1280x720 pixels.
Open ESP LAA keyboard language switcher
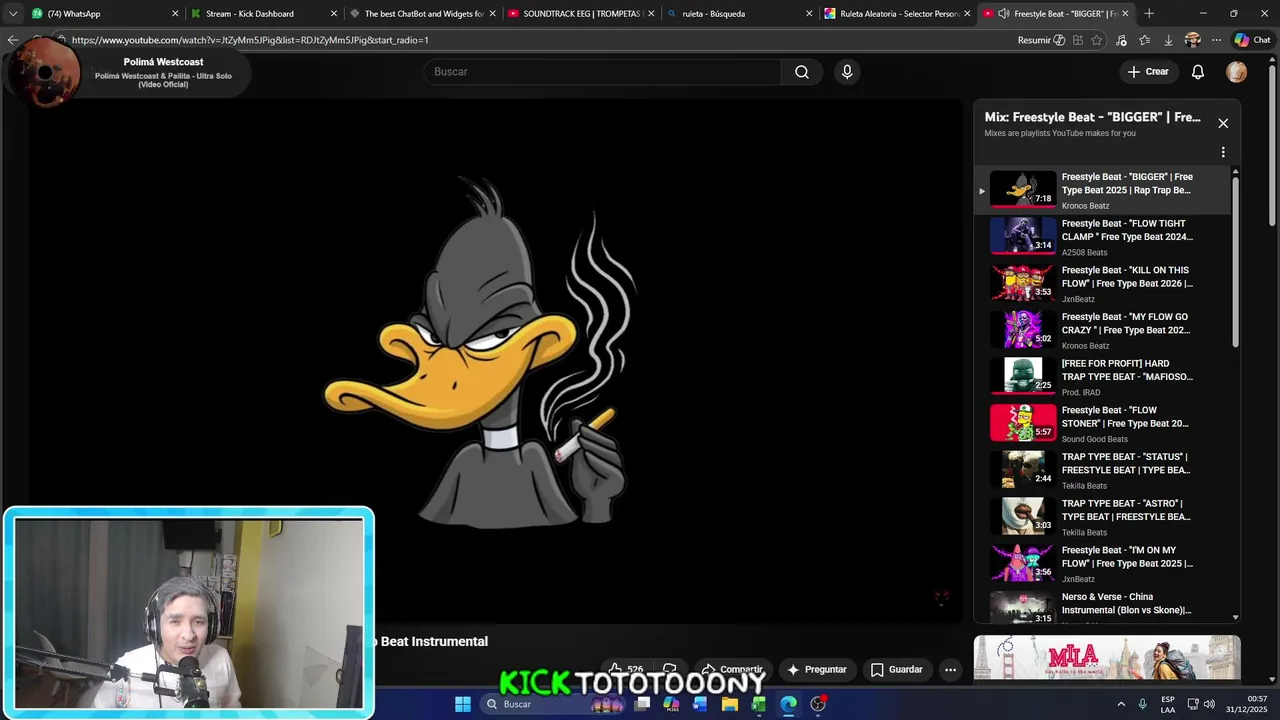click(x=1168, y=704)
